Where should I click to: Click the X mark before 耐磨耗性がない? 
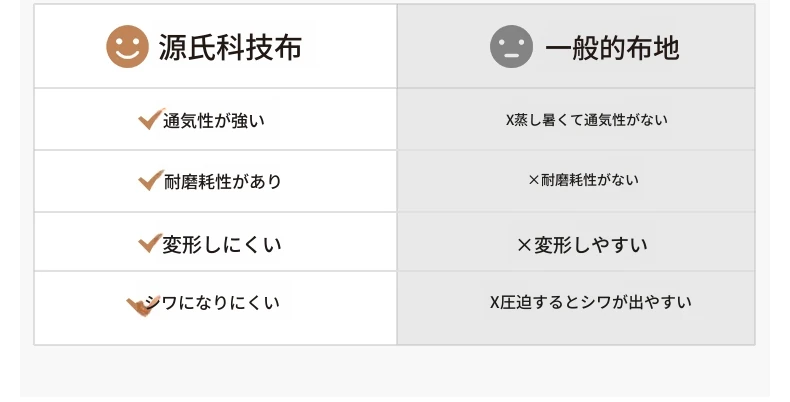[534, 180]
